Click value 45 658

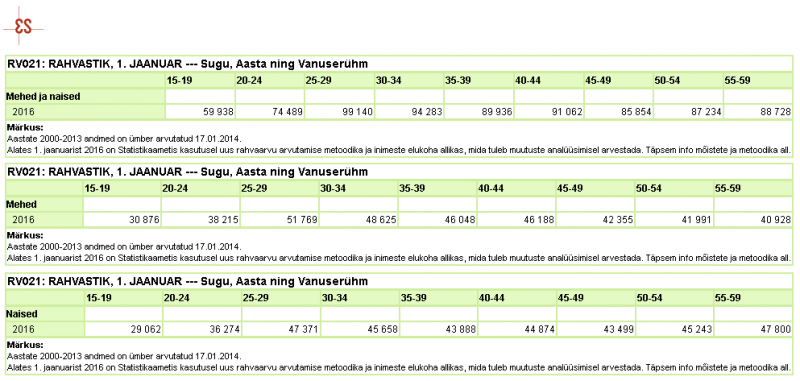(382, 329)
